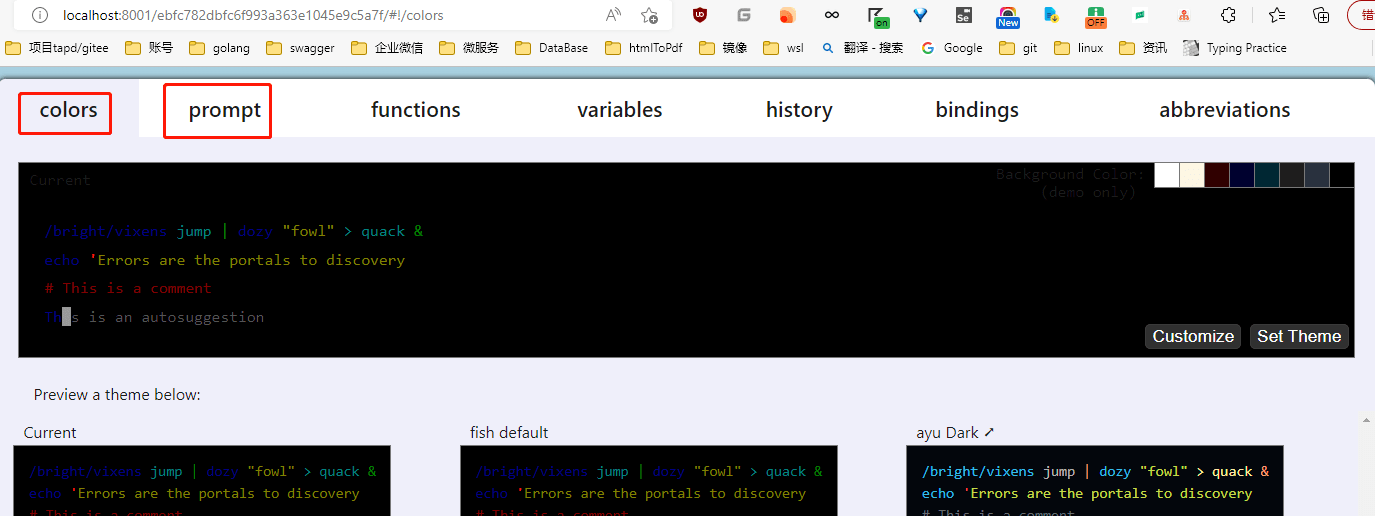Pick the cream background color swatch
The height and width of the screenshot is (516, 1375).
click(1192, 175)
